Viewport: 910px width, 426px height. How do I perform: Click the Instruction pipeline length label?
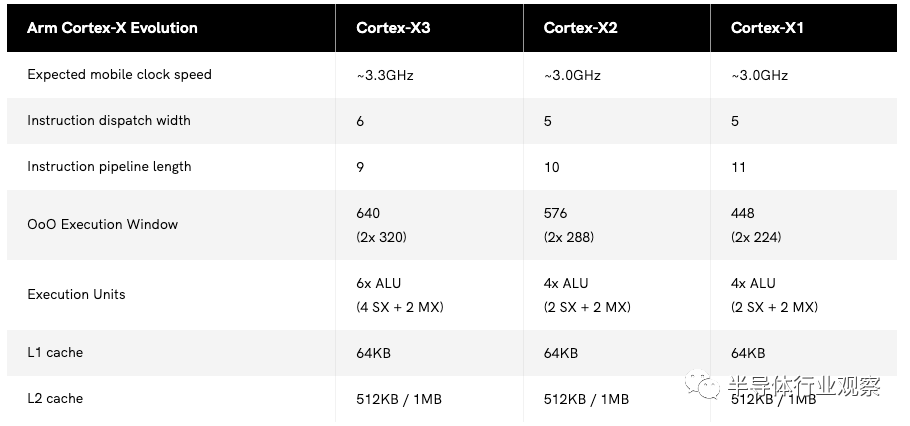109,167
